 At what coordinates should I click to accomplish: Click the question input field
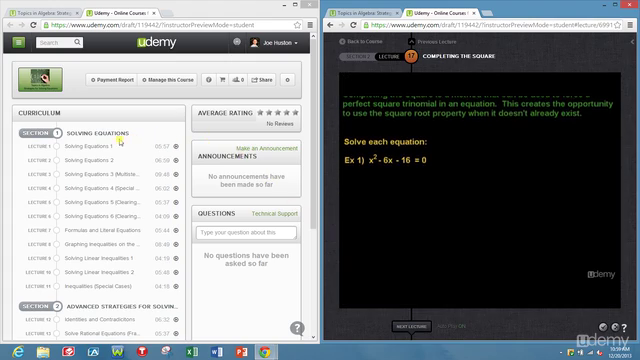click(246, 233)
